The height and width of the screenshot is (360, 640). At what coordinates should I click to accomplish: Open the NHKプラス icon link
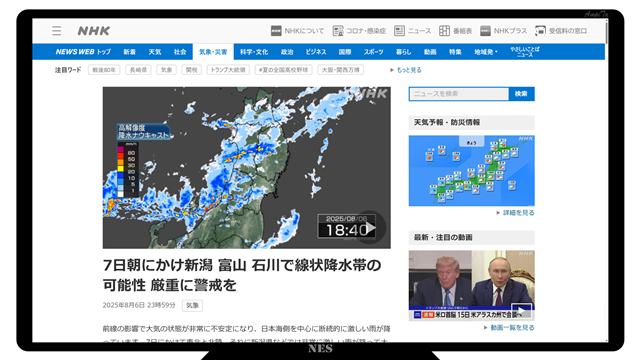(485, 31)
